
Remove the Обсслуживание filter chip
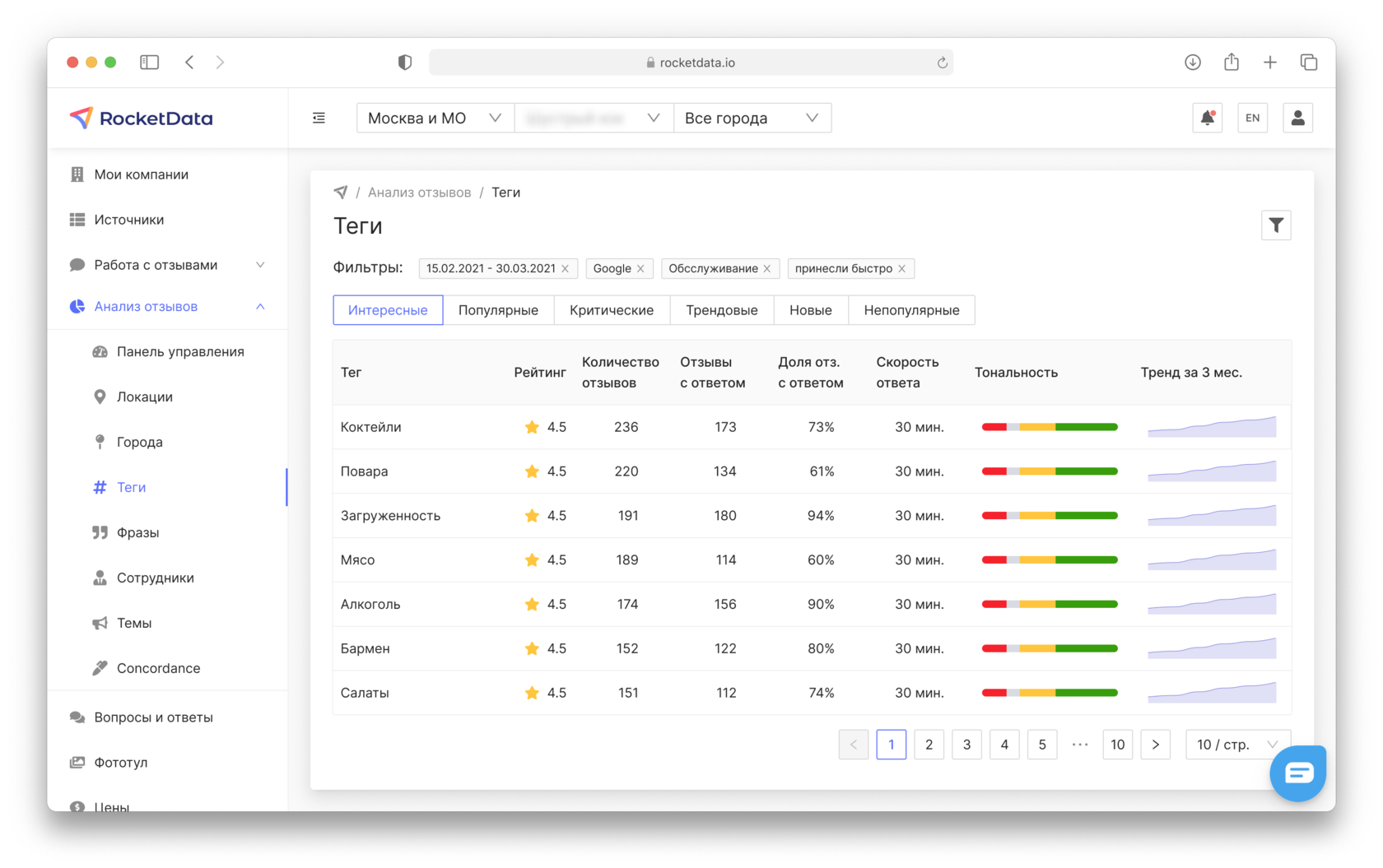[x=767, y=268]
